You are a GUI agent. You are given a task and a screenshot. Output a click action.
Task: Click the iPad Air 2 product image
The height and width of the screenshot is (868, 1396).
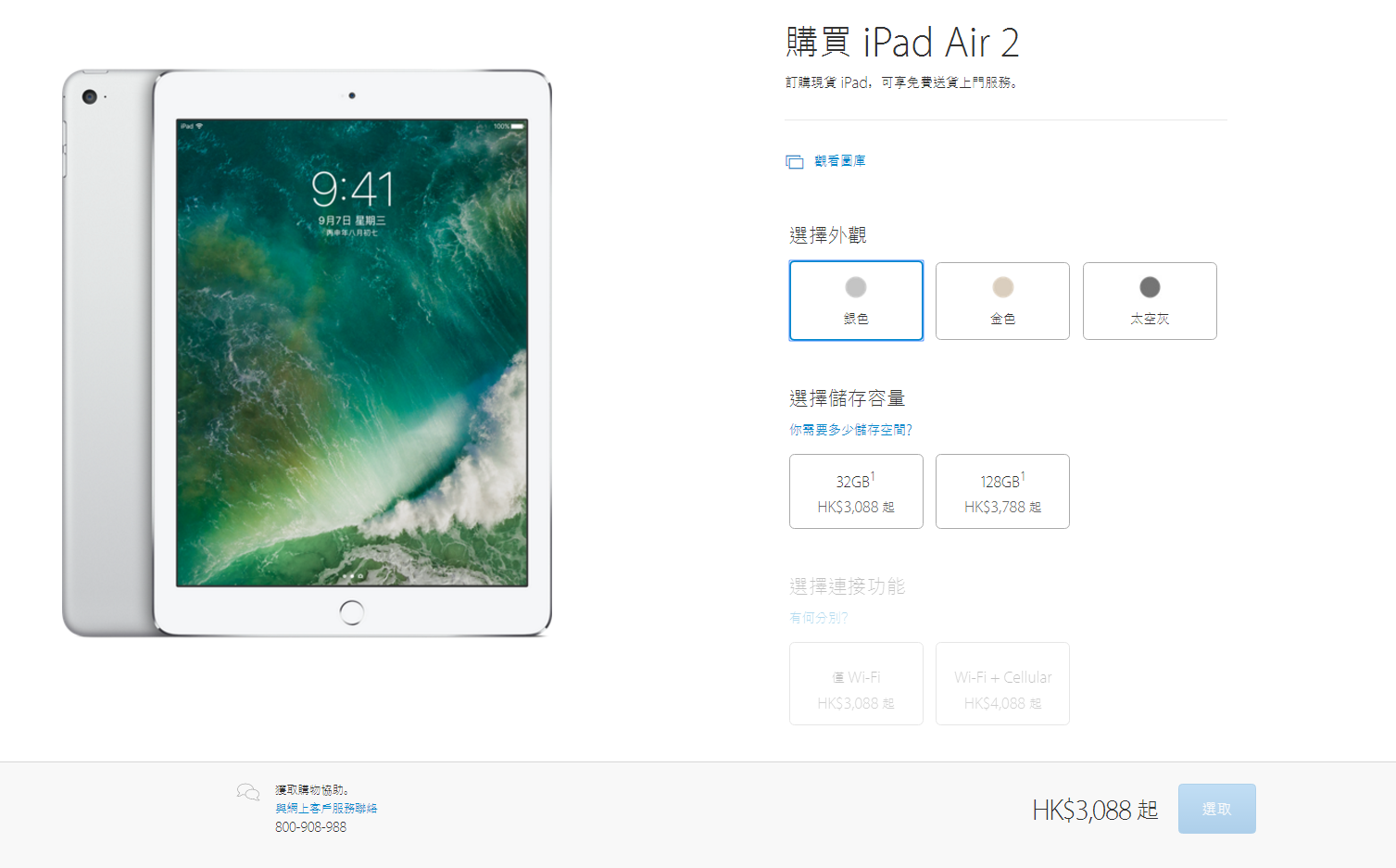pyautogui.click(x=307, y=353)
